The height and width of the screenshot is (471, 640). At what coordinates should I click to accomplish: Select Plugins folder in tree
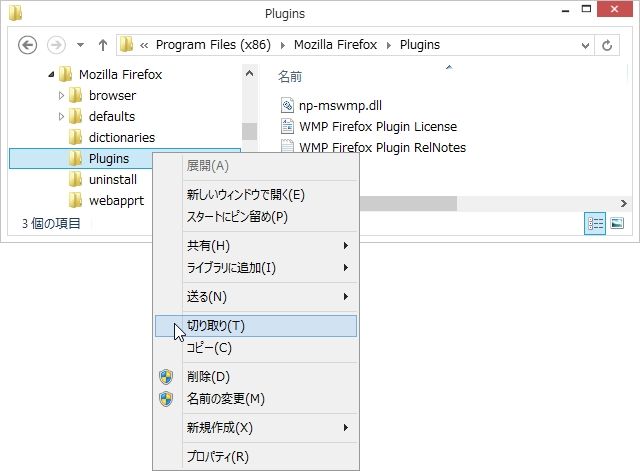(x=109, y=158)
